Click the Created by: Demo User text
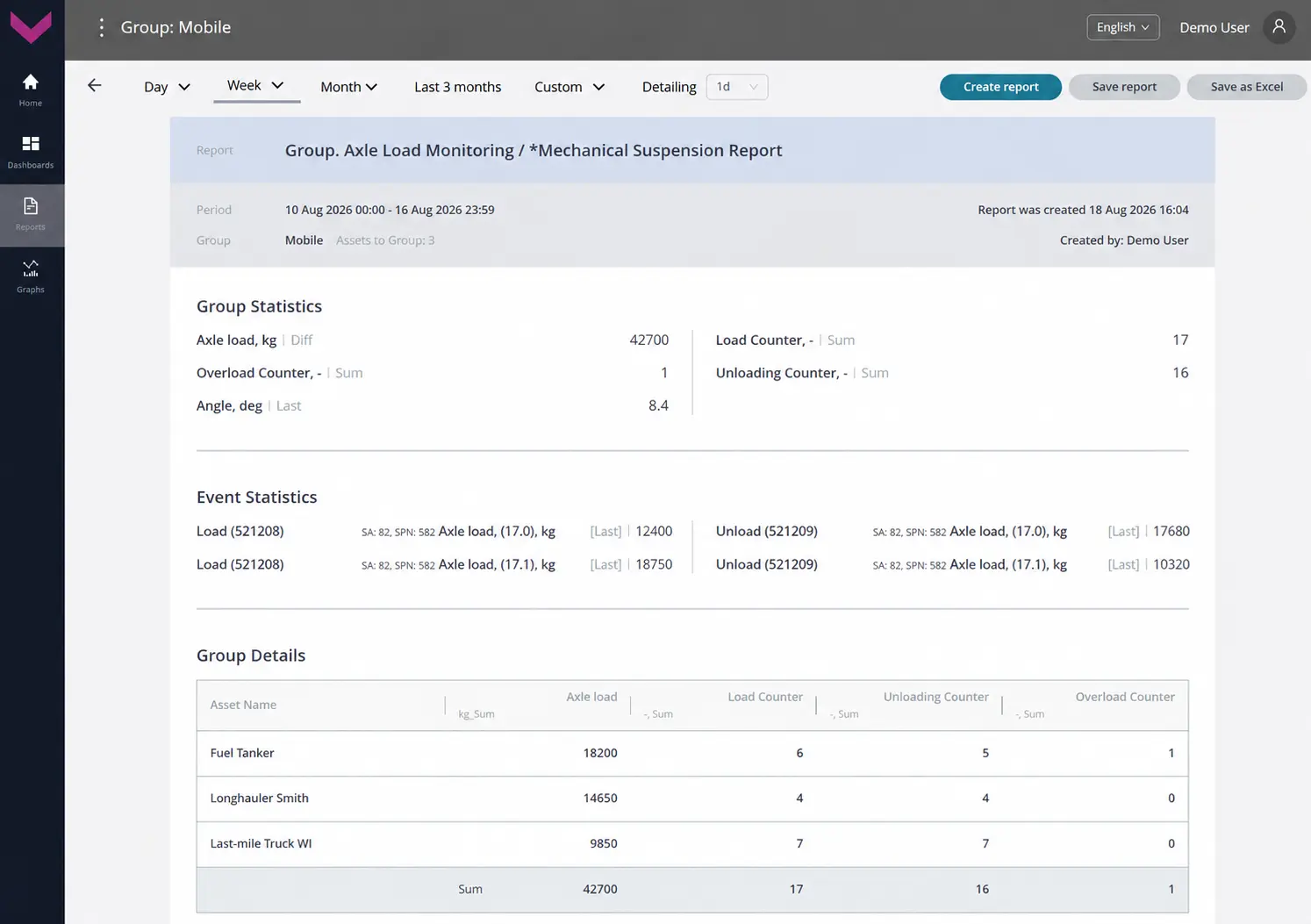1311x924 pixels. pos(1124,240)
